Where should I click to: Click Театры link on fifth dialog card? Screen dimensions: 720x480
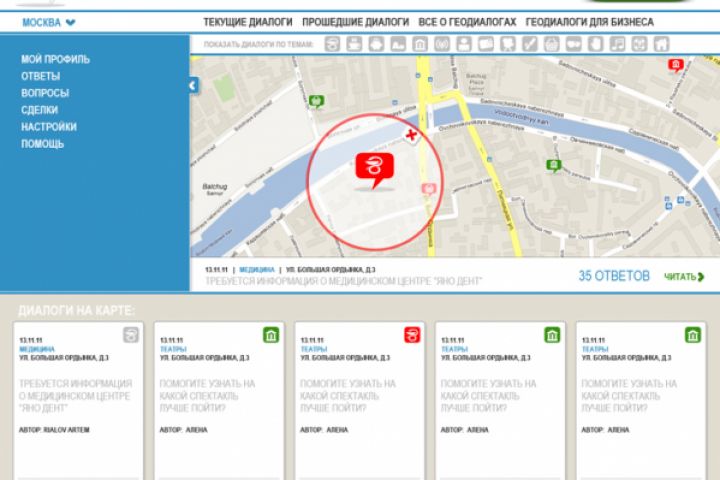point(595,350)
